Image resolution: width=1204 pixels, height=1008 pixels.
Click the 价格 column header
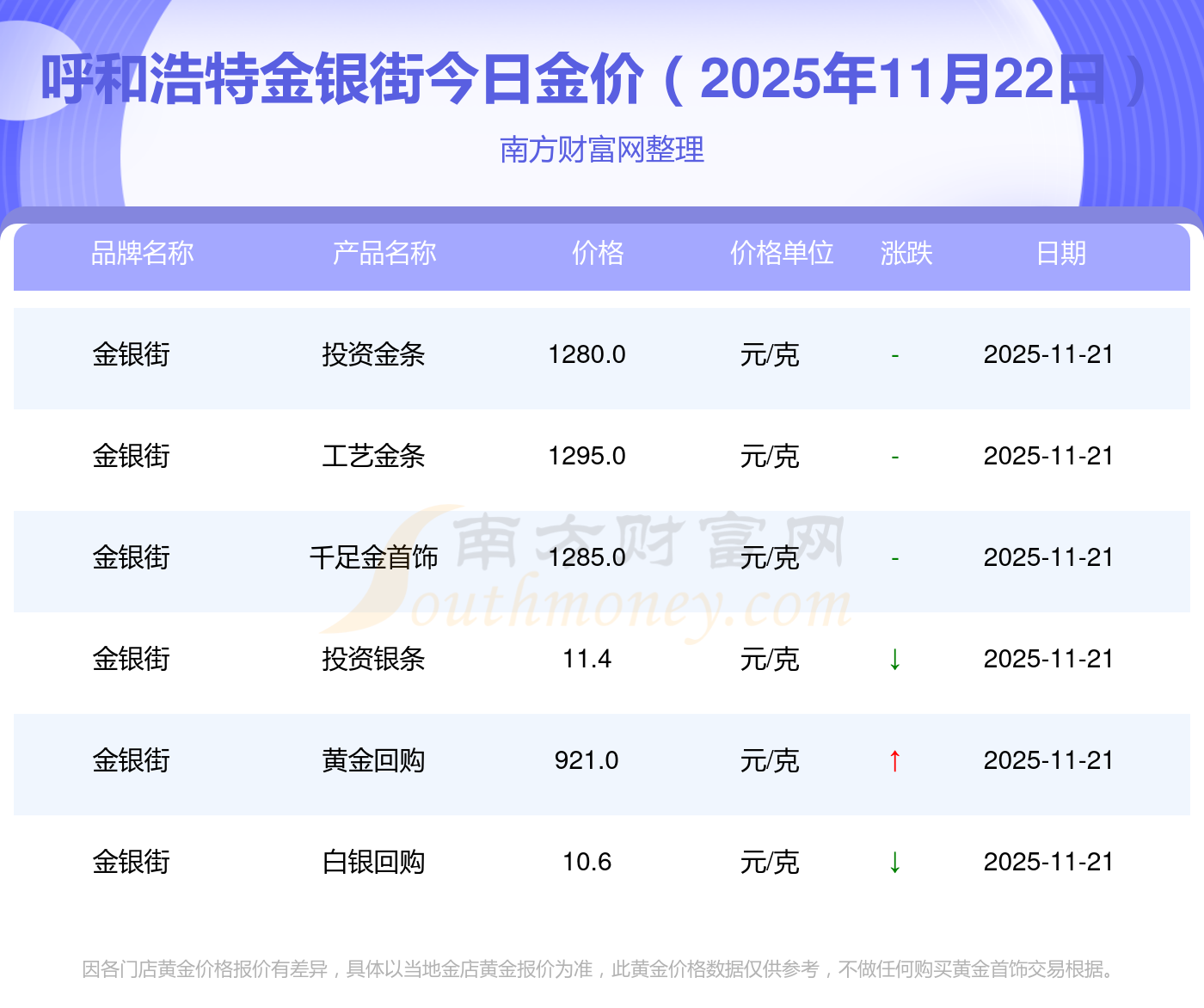[x=598, y=254]
